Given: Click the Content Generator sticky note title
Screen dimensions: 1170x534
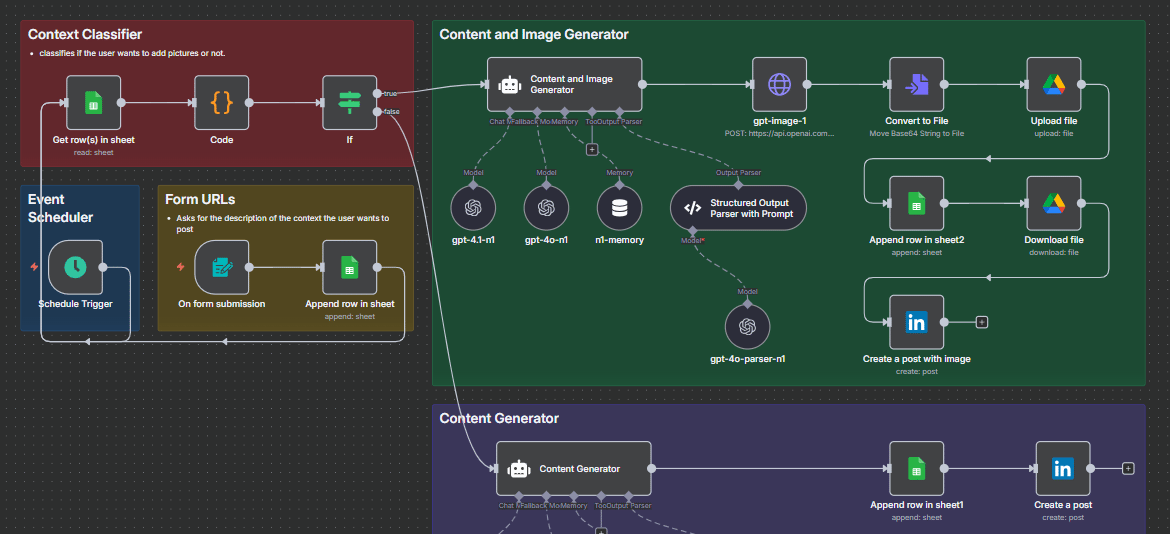Looking at the screenshot, I should pos(498,418).
